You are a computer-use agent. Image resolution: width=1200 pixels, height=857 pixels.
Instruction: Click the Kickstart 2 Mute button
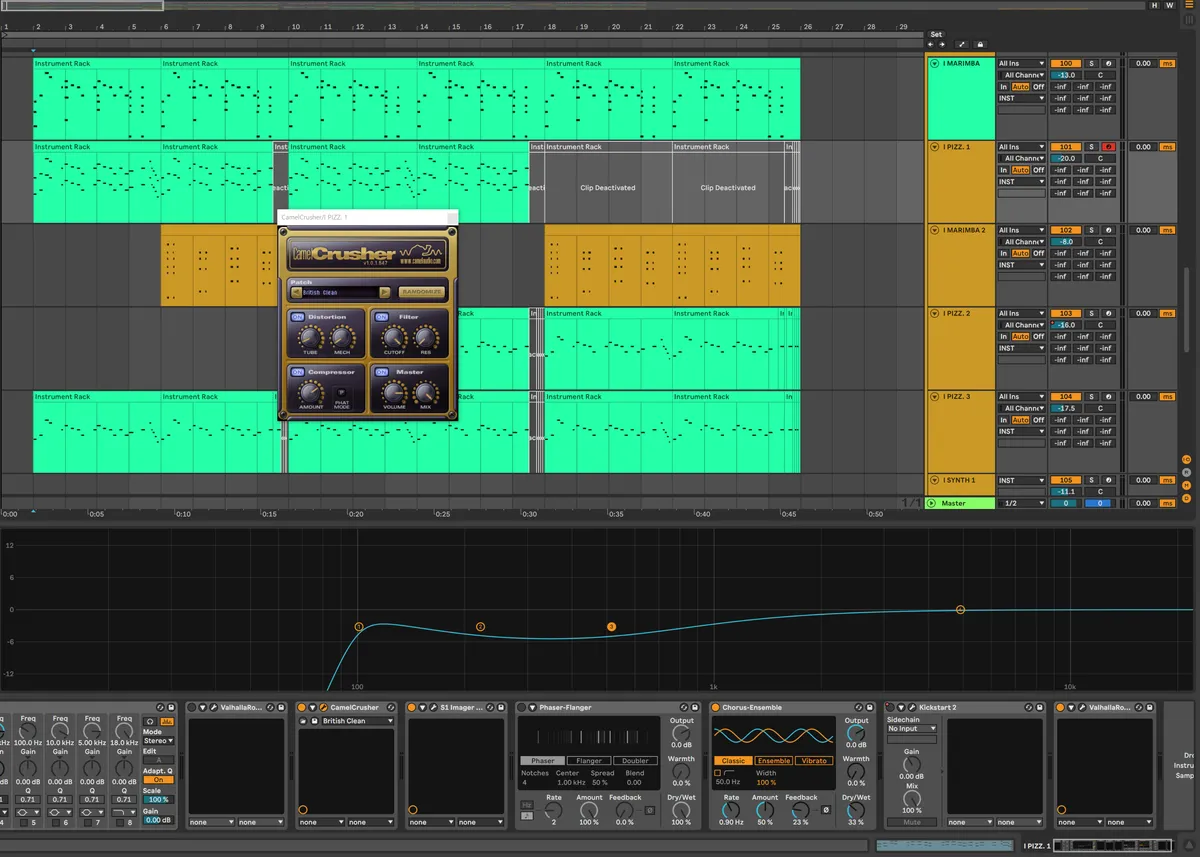coord(912,822)
